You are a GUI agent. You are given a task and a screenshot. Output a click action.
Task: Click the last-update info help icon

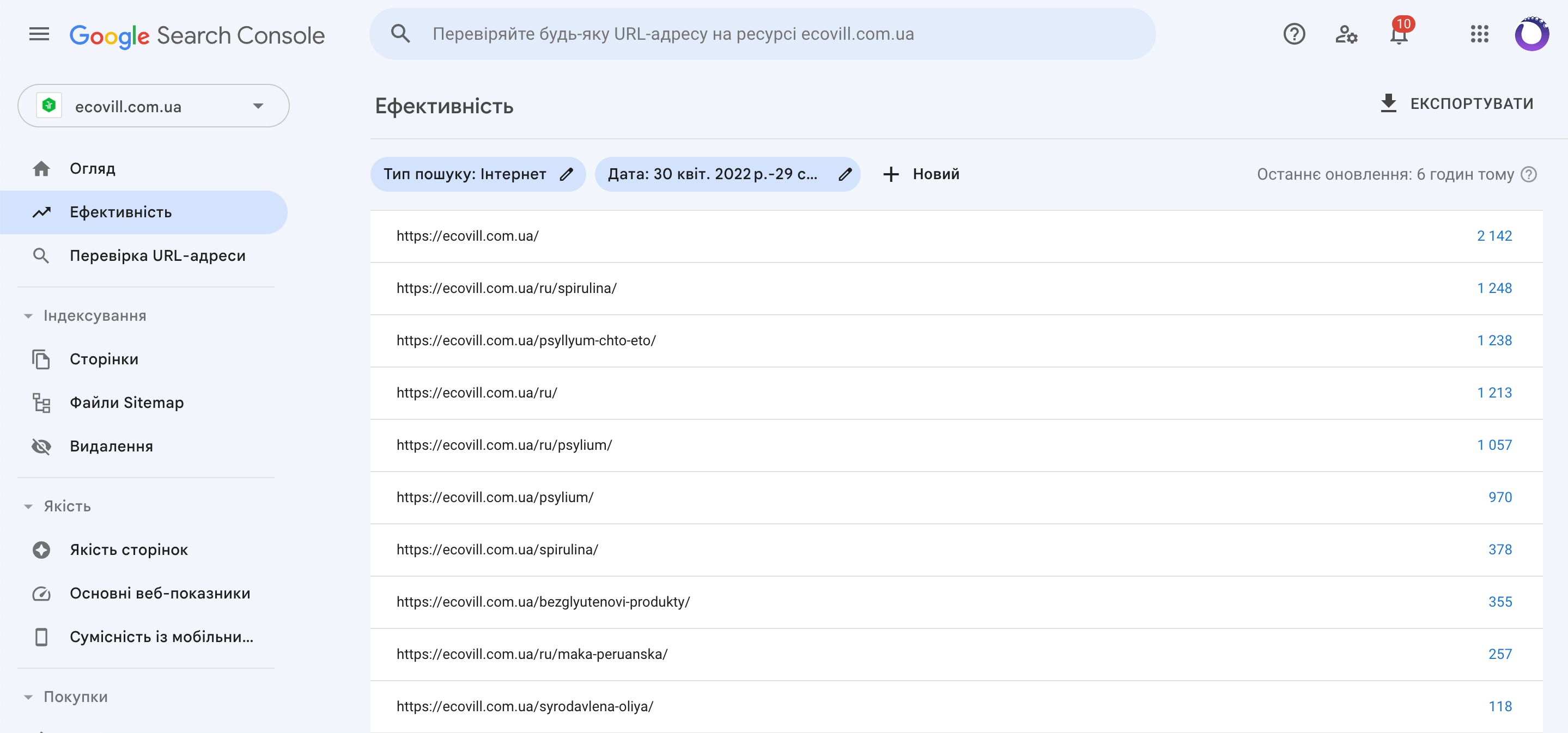tap(1528, 175)
